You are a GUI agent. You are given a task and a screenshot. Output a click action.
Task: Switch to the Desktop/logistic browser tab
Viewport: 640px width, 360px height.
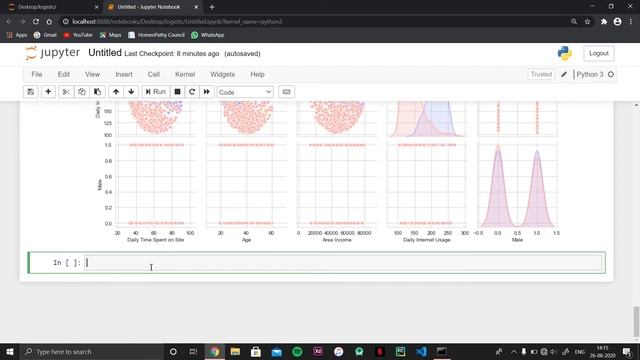[52, 7]
